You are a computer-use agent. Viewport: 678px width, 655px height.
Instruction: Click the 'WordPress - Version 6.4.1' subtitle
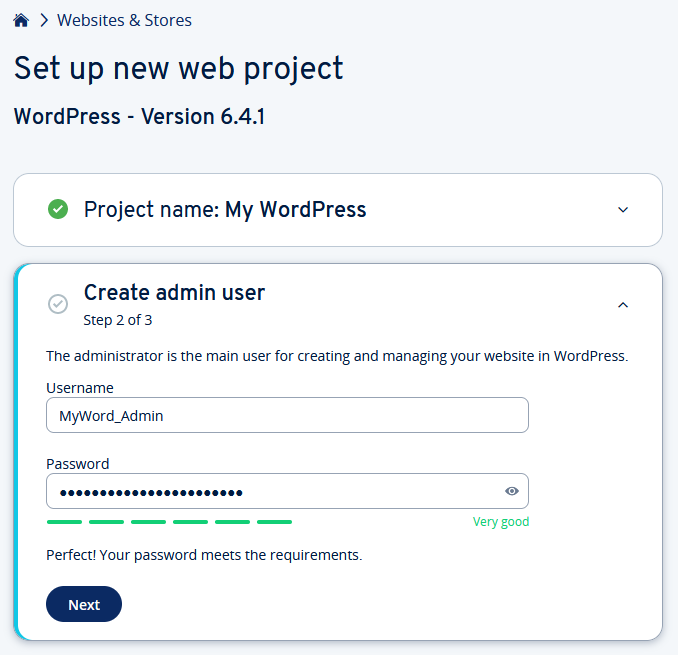point(139,117)
